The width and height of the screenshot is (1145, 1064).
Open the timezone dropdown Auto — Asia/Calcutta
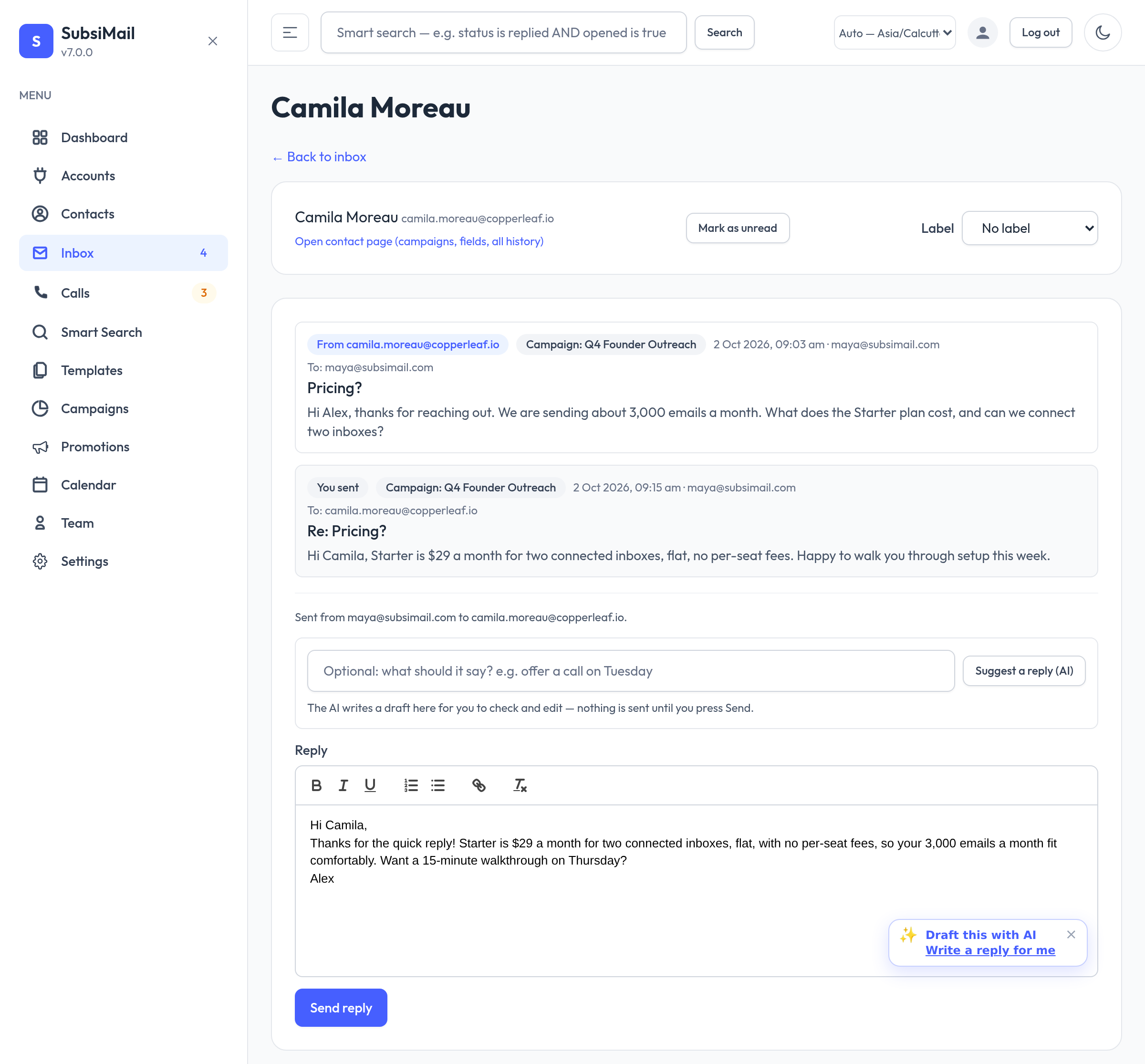[895, 33]
